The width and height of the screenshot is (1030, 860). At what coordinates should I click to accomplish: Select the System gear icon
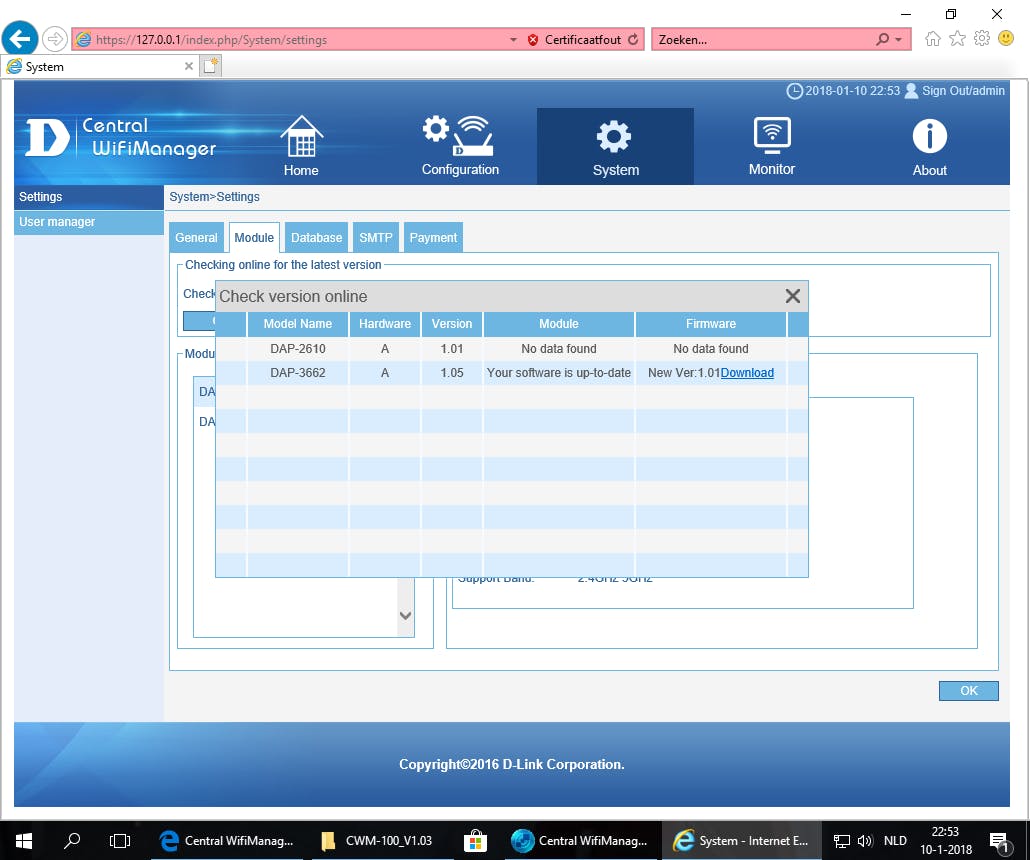click(614, 137)
